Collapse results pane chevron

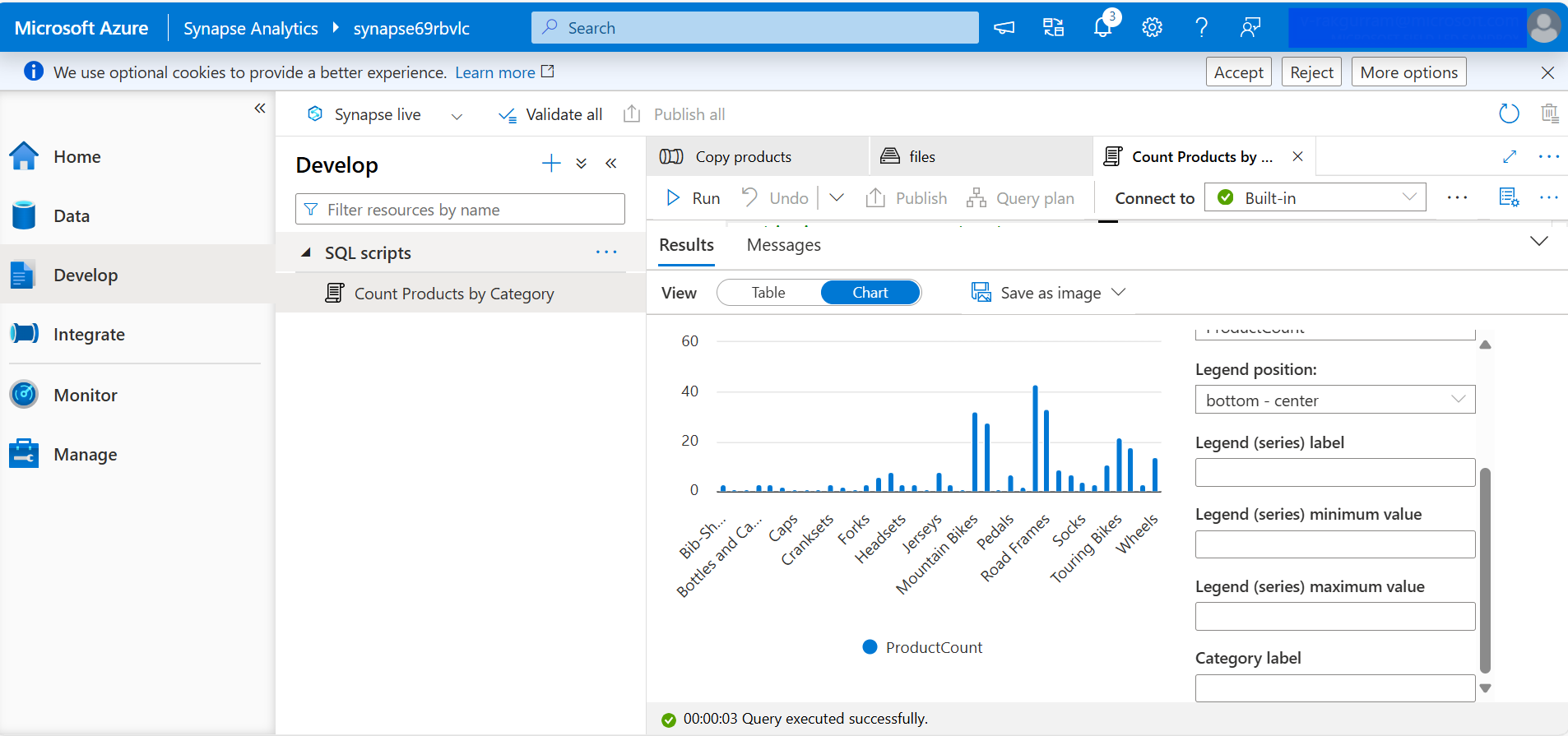pyautogui.click(x=1538, y=241)
